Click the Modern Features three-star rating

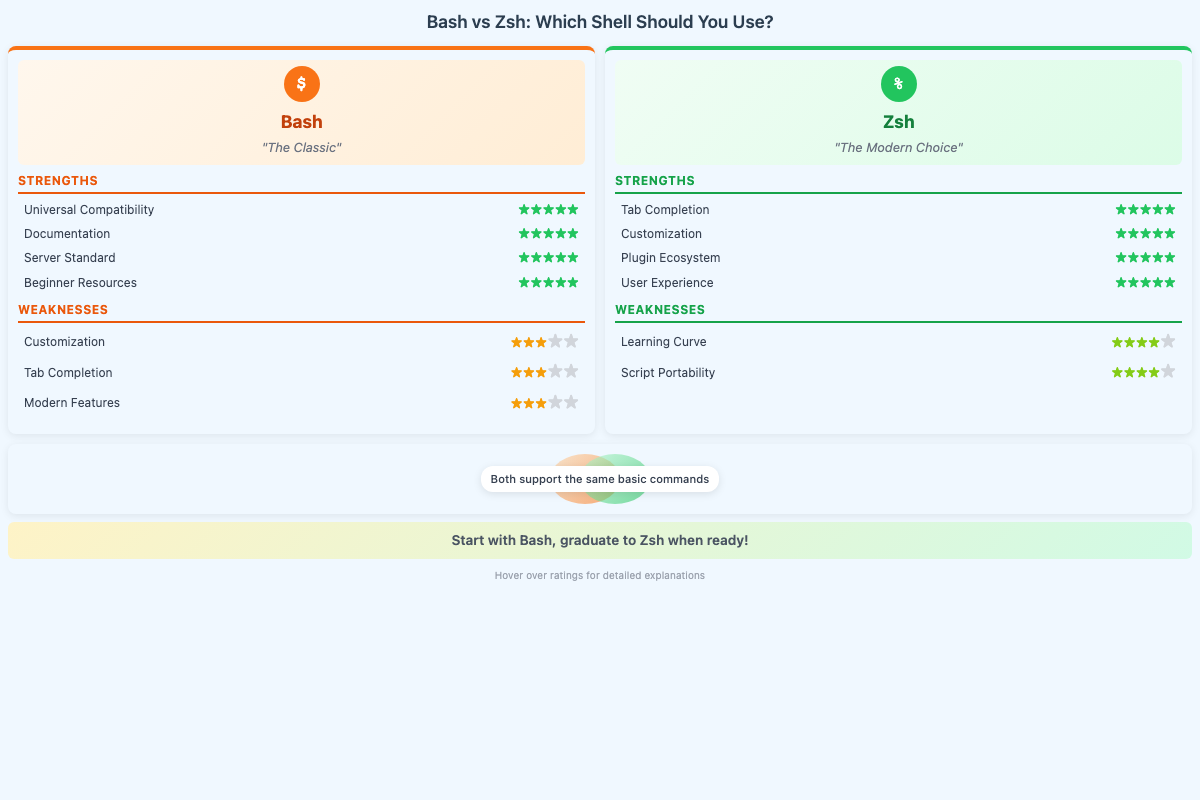click(x=545, y=402)
